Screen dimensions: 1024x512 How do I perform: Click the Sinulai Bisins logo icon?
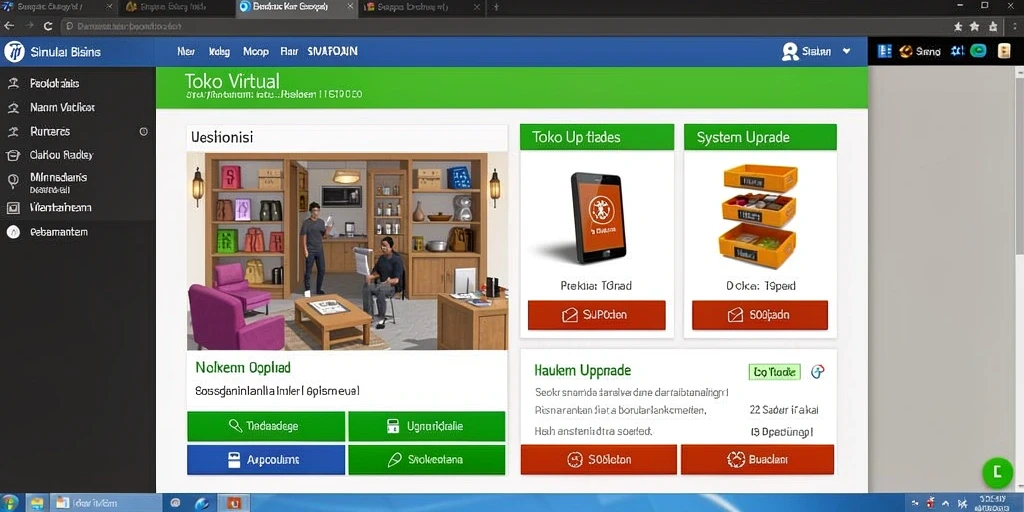pyautogui.click(x=14, y=52)
